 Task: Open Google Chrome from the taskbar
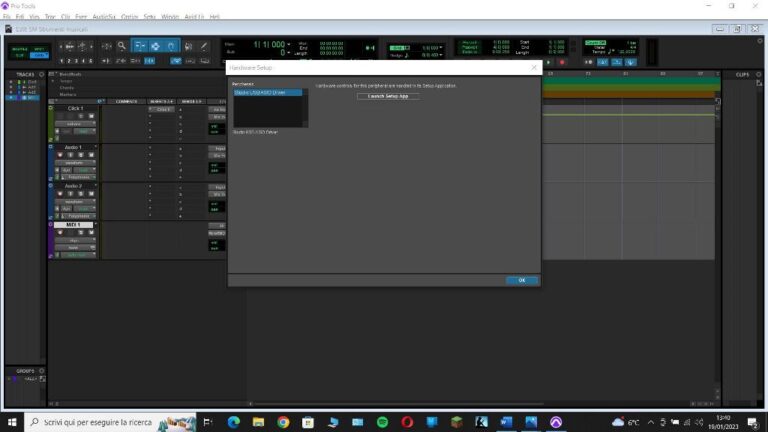point(283,422)
